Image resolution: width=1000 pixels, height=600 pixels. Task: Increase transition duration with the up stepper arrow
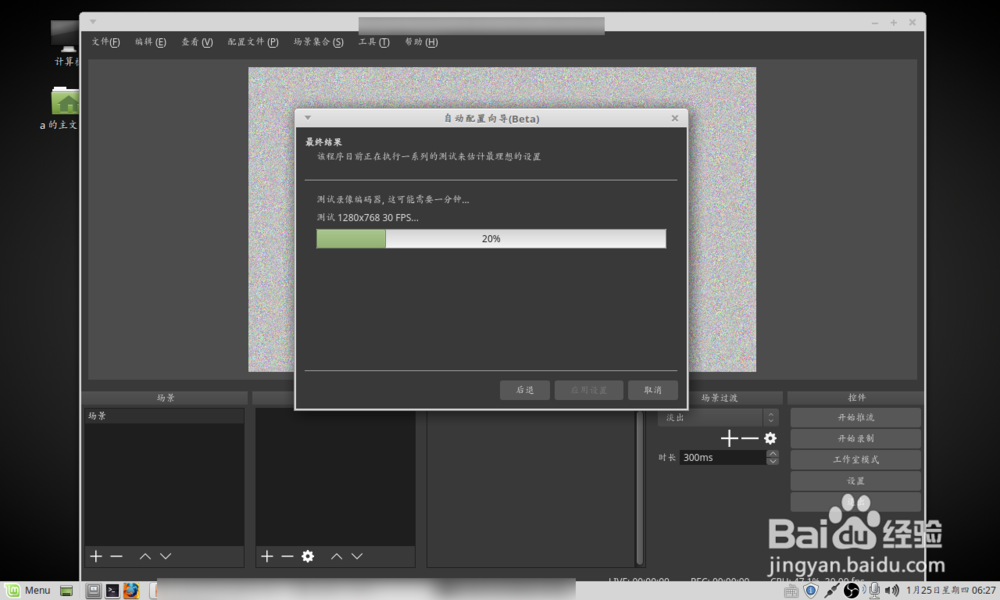coord(771,453)
